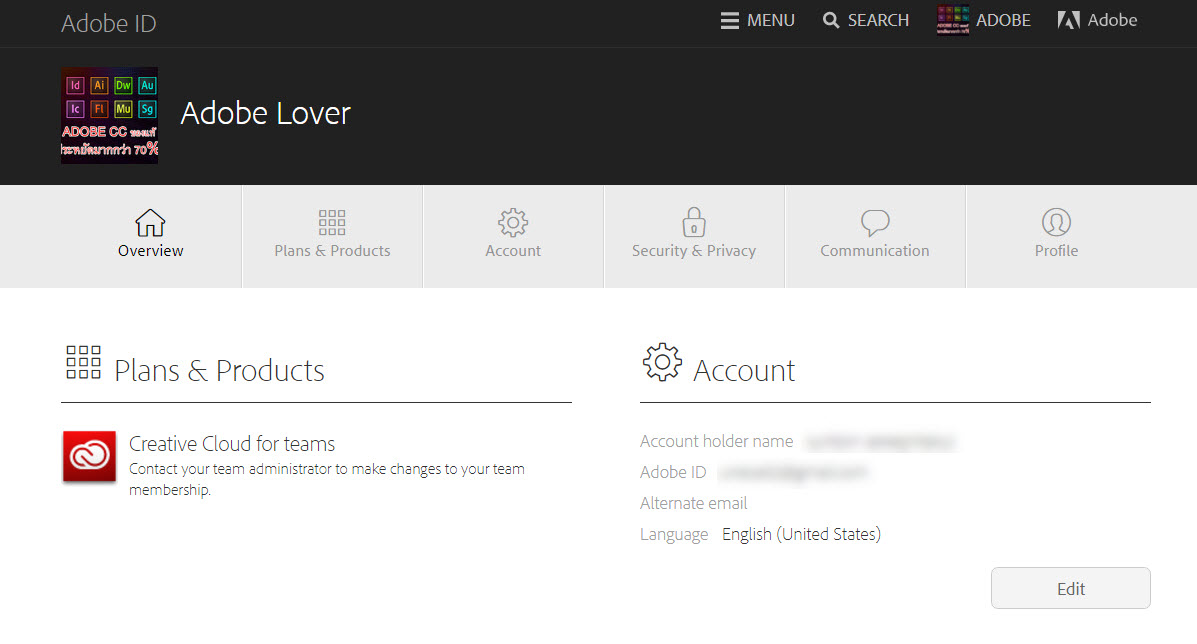Click the 'Alternate email' label
1197x644 pixels.
pyautogui.click(x=693, y=504)
